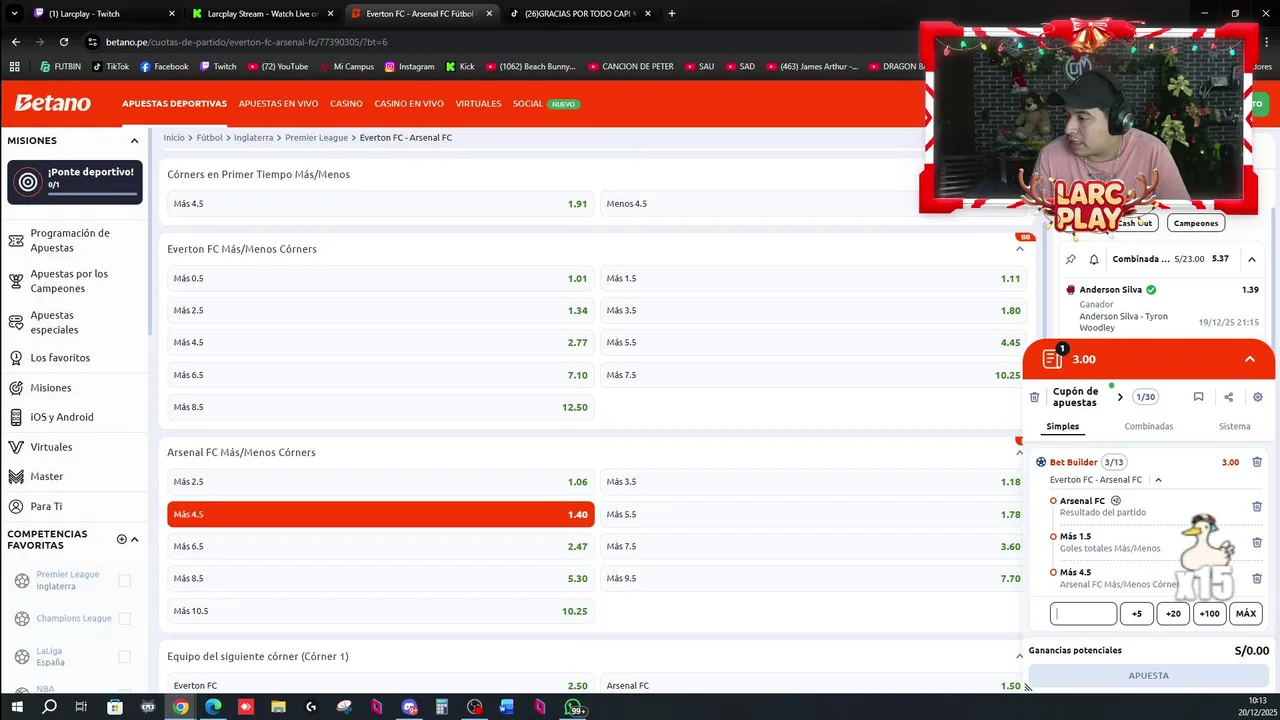1280x720 pixels.
Task: Open Microsoft Store from taskbar
Action: click(x=115, y=707)
